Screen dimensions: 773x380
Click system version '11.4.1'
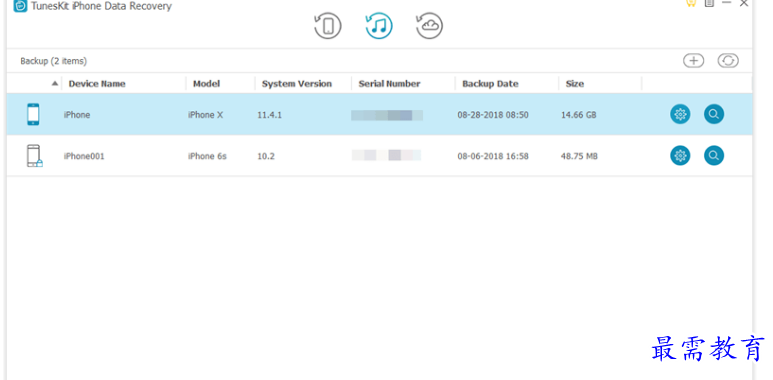pyautogui.click(x=270, y=115)
